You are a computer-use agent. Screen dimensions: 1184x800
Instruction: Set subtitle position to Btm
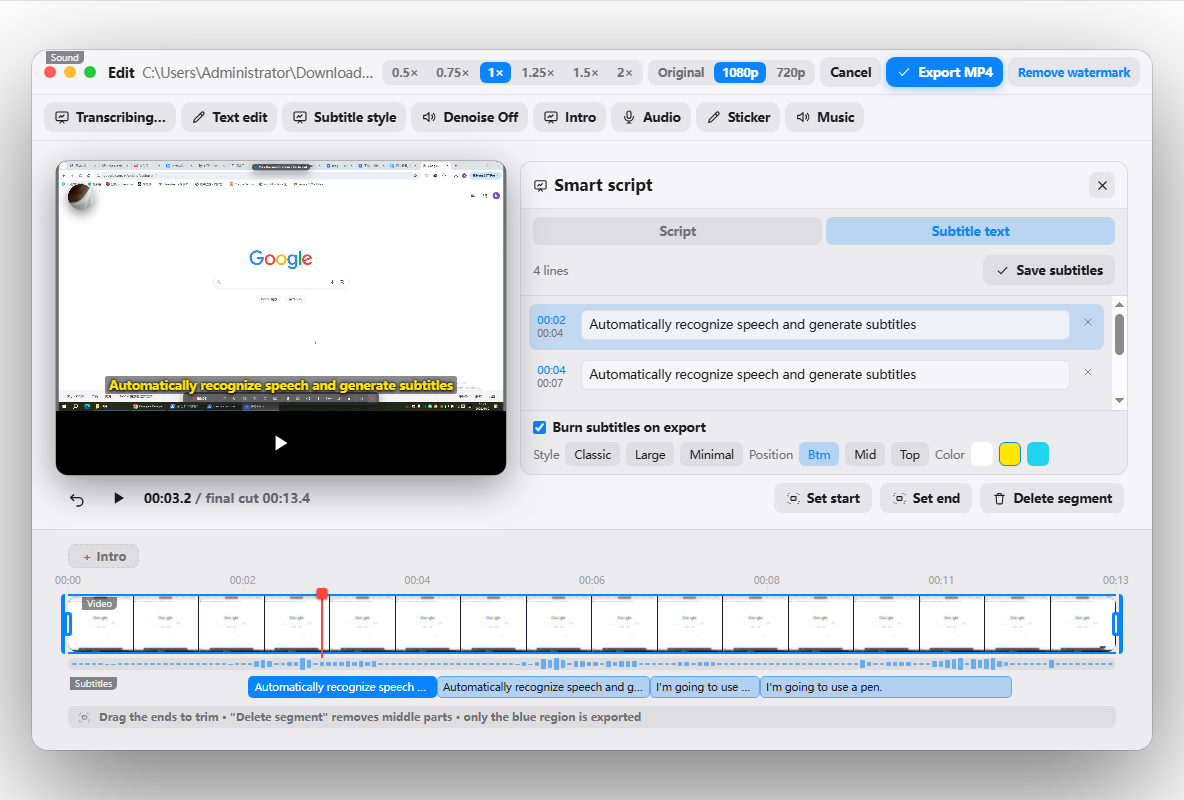tap(819, 455)
